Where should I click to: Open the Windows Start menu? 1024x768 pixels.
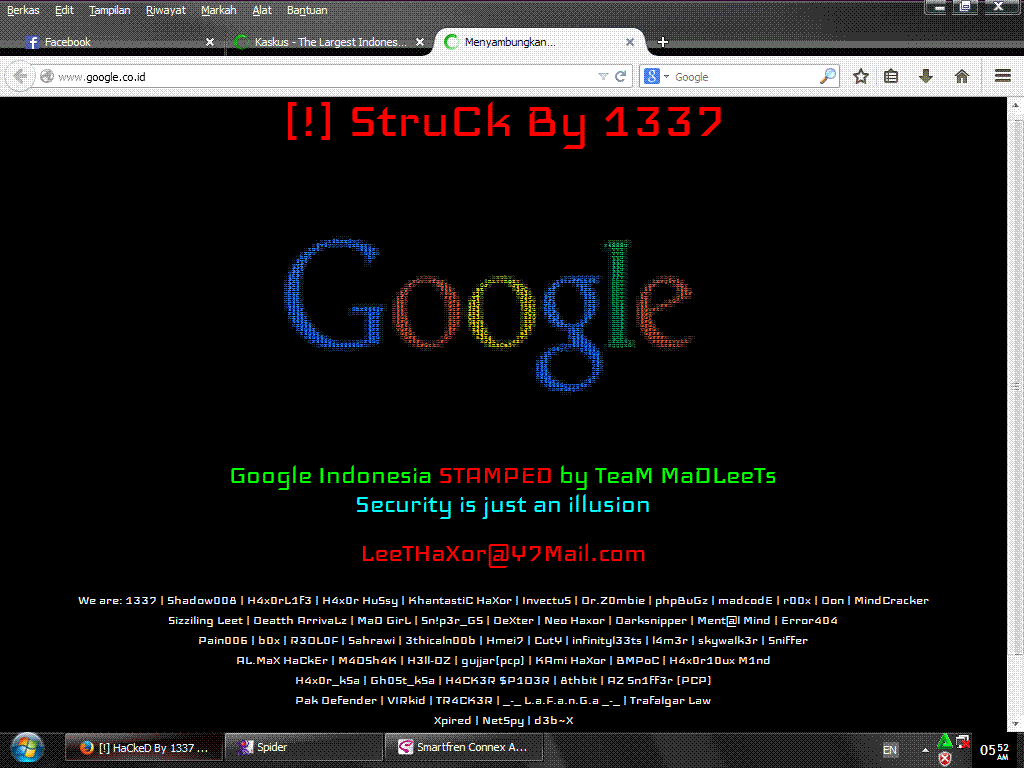click(27, 748)
